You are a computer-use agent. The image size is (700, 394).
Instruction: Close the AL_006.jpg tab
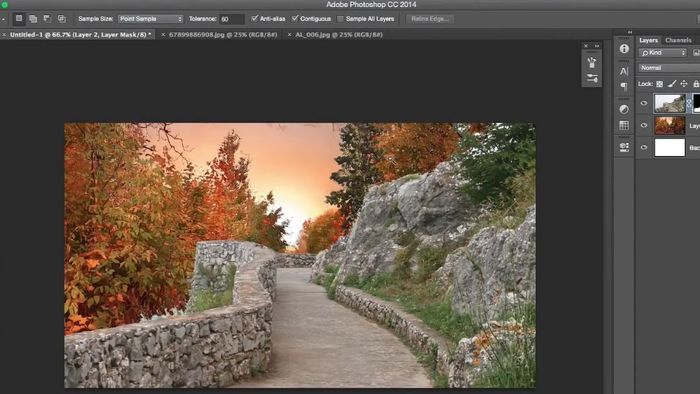(289, 34)
